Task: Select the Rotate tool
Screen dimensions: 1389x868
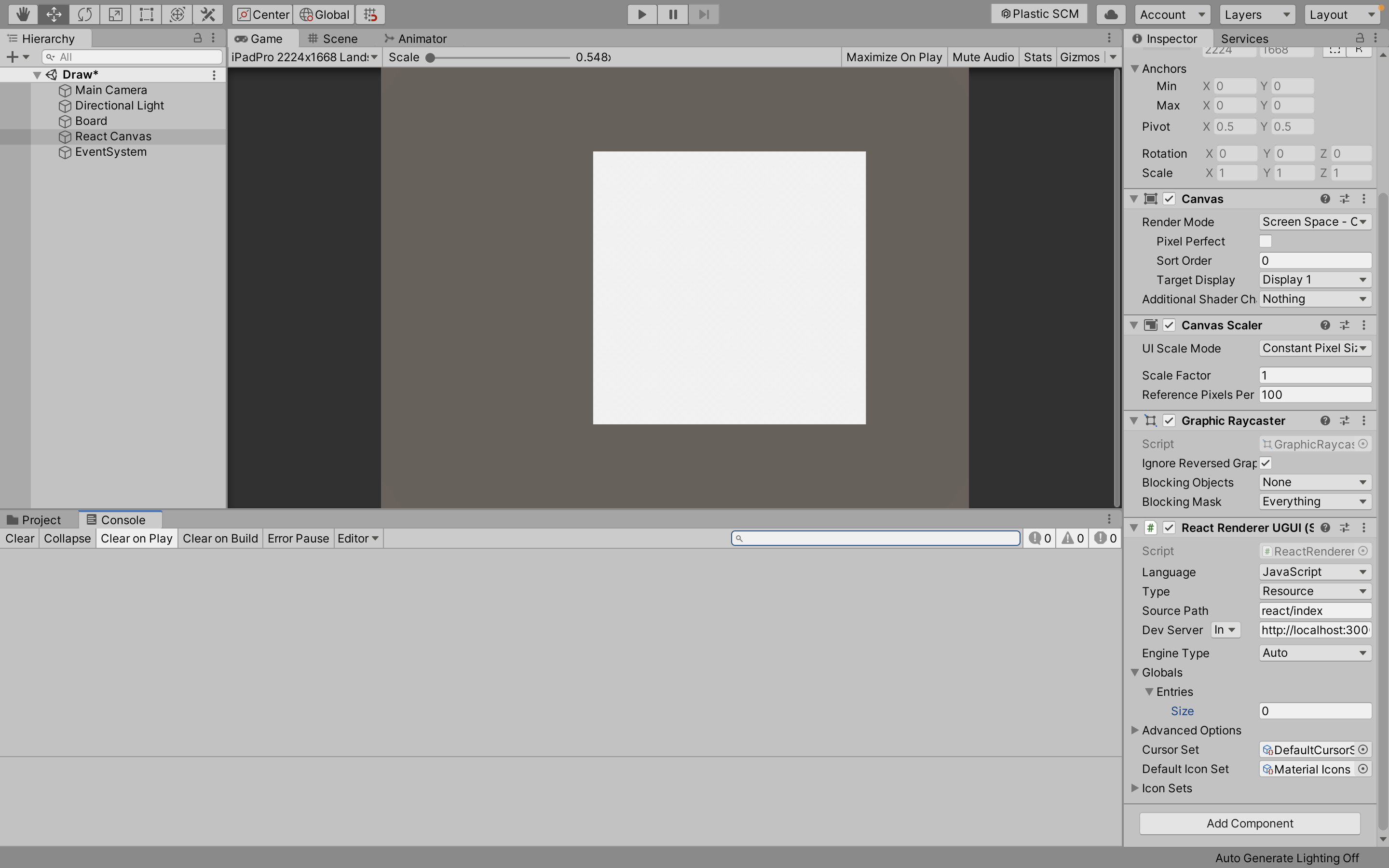Action: [84, 14]
